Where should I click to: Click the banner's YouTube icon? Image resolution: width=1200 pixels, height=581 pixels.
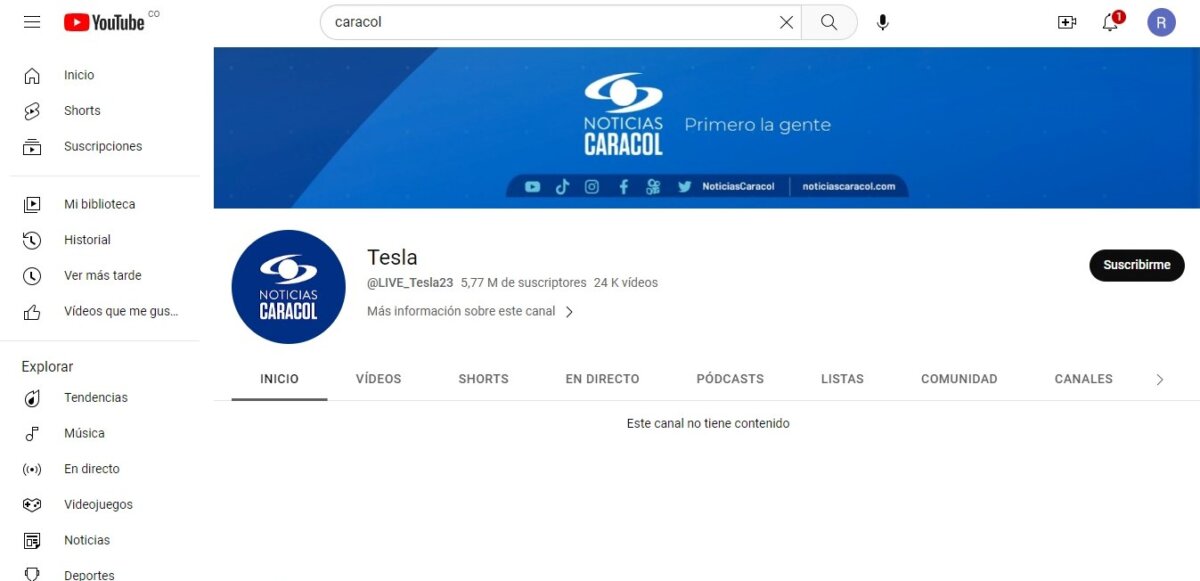click(x=532, y=187)
